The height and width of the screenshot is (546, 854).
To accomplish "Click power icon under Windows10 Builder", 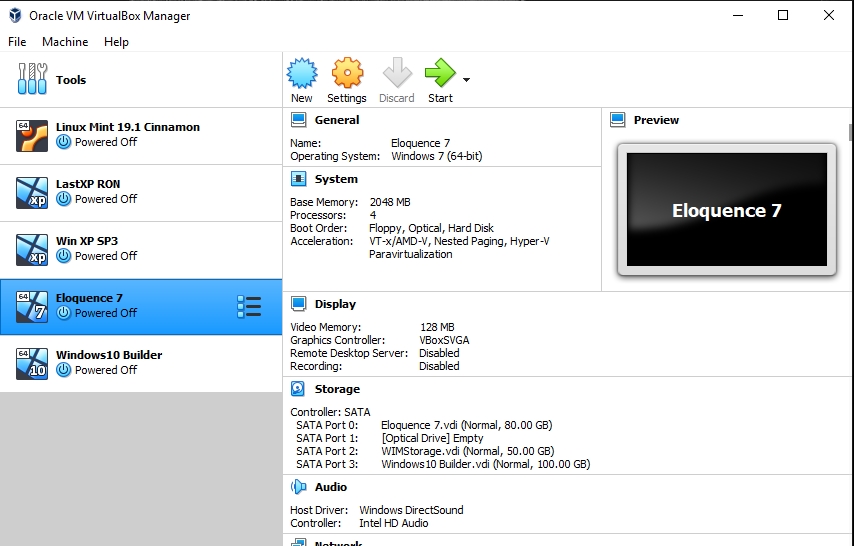I will (64, 370).
